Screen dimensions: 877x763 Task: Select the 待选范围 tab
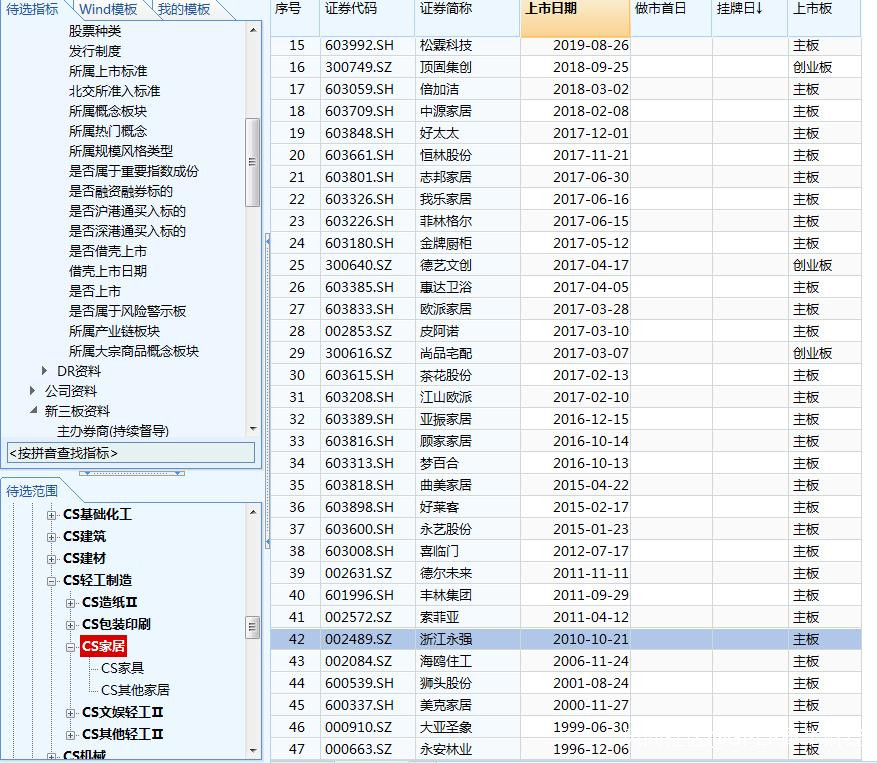(x=32, y=491)
